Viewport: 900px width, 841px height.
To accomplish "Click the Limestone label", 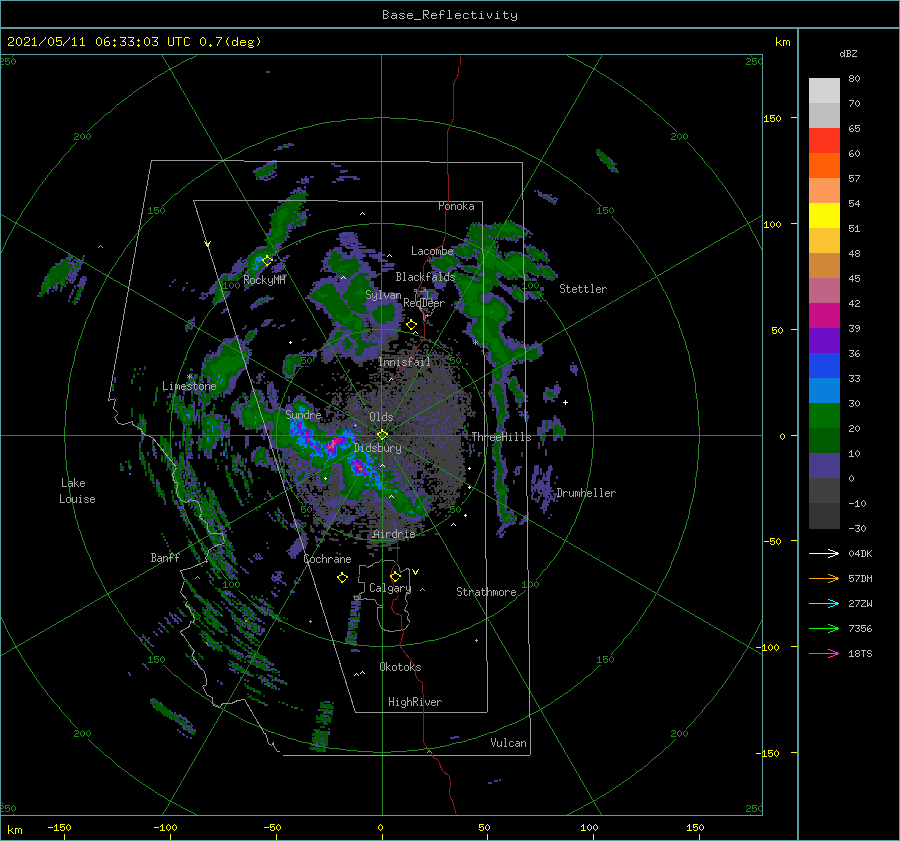I will click(x=189, y=386).
